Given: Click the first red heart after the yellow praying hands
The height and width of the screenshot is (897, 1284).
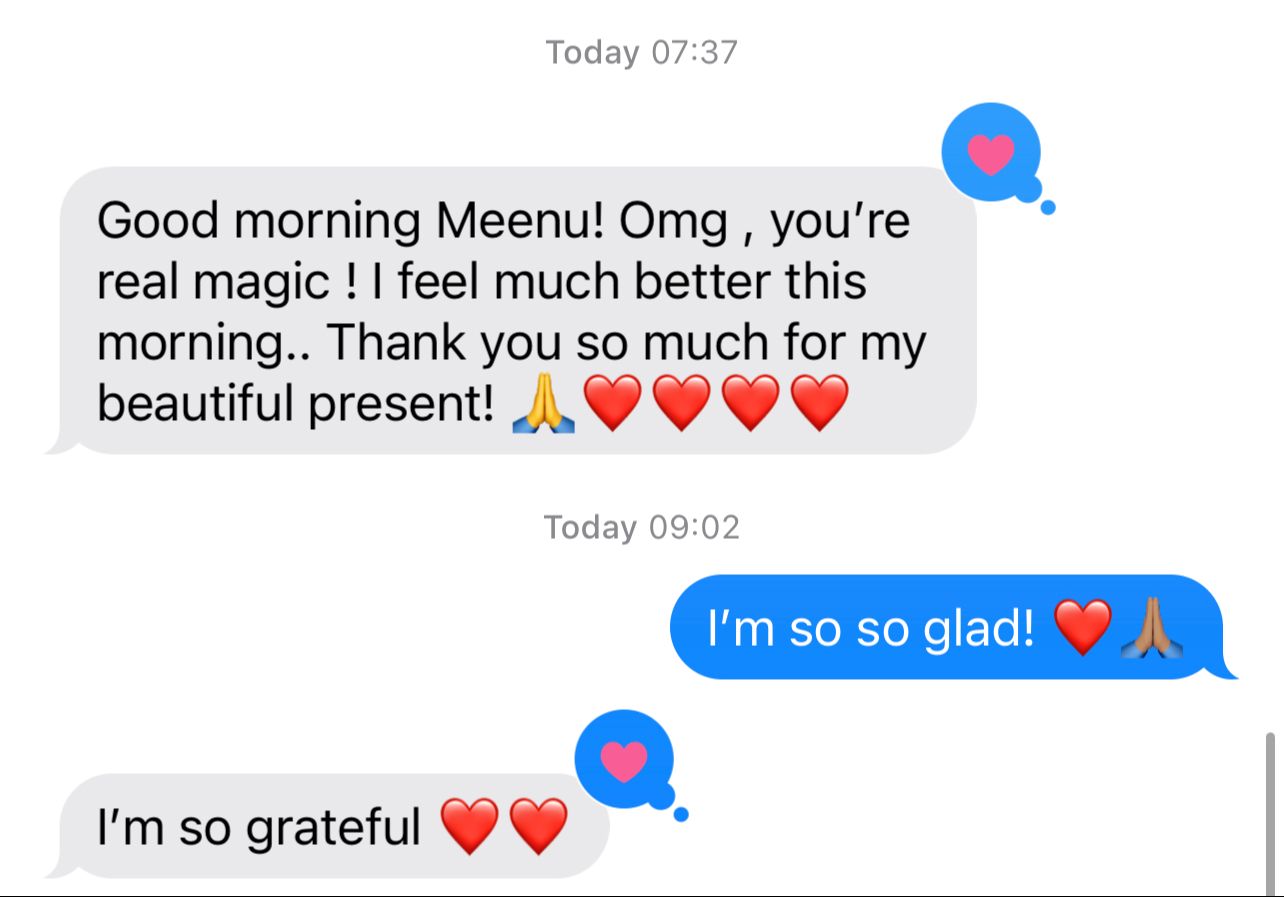Looking at the screenshot, I should pos(612,404).
